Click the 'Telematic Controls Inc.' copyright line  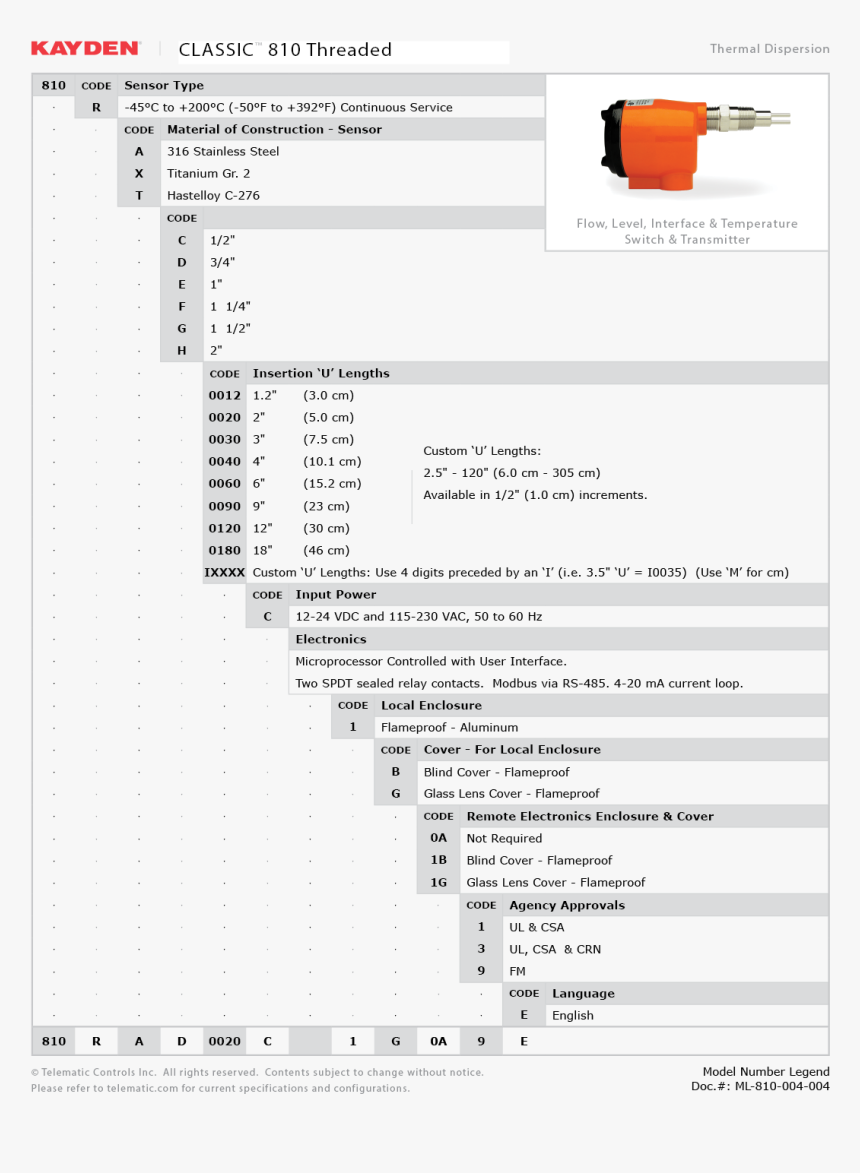click(257, 1073)
